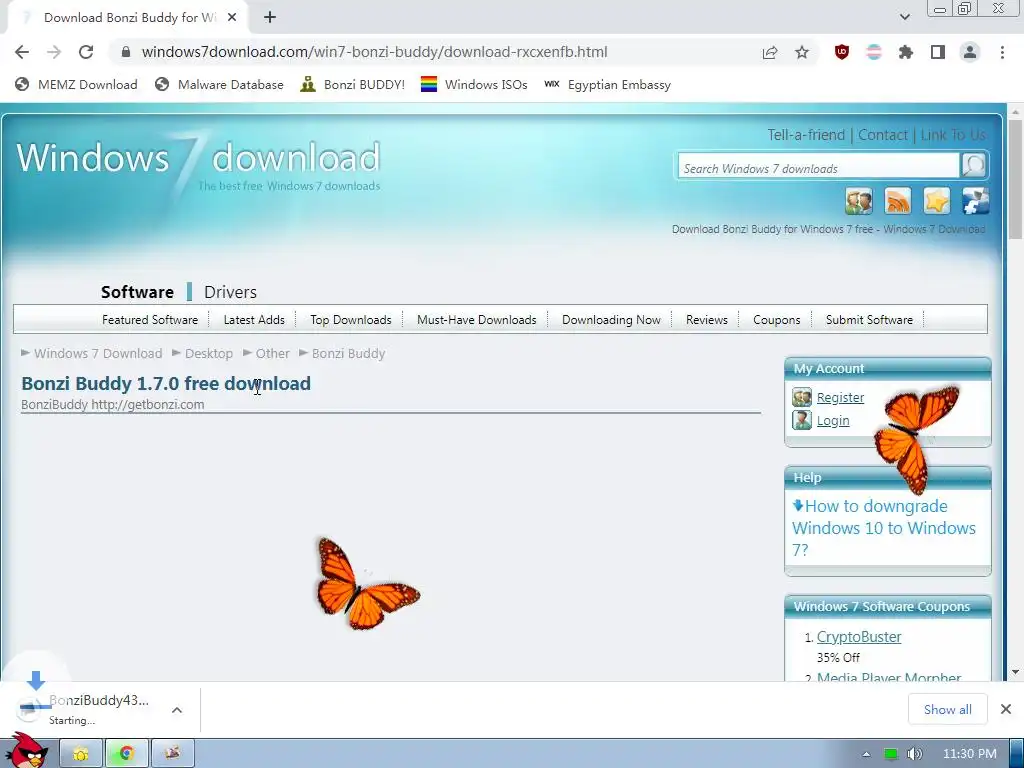
Task: Open Windows ISOs bookmark
Action: click(x=474, y=84)
